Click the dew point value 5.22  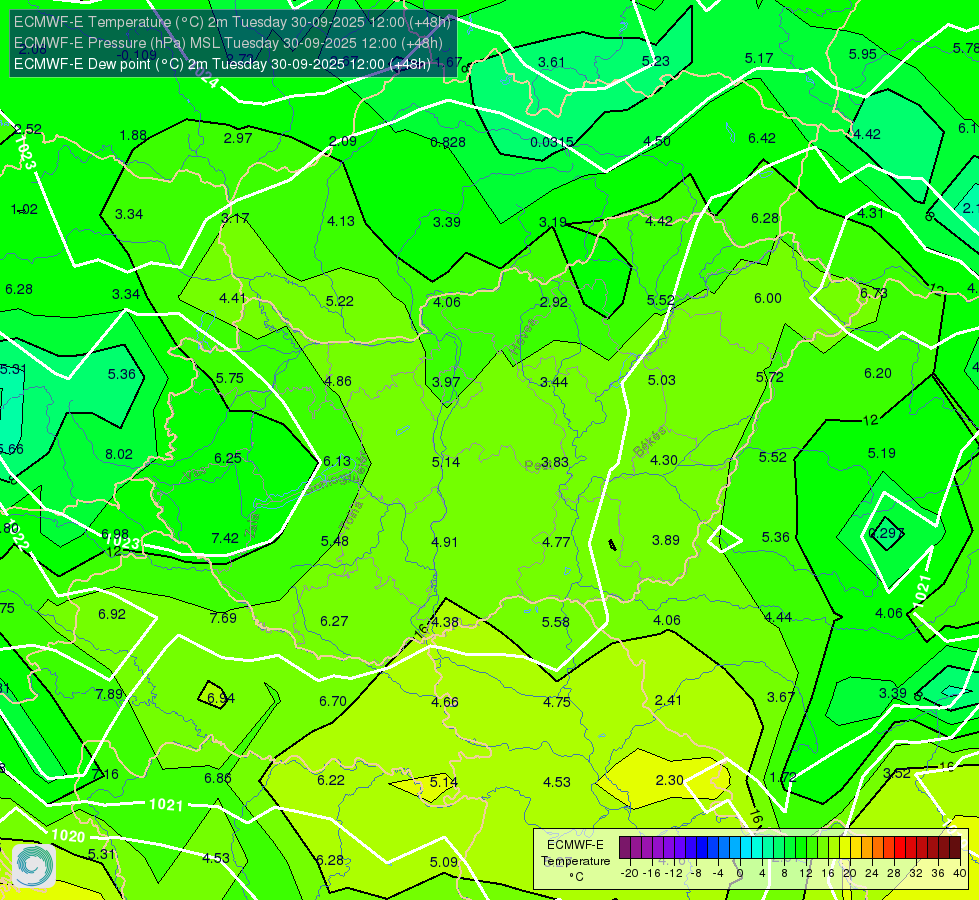point(340,301)
